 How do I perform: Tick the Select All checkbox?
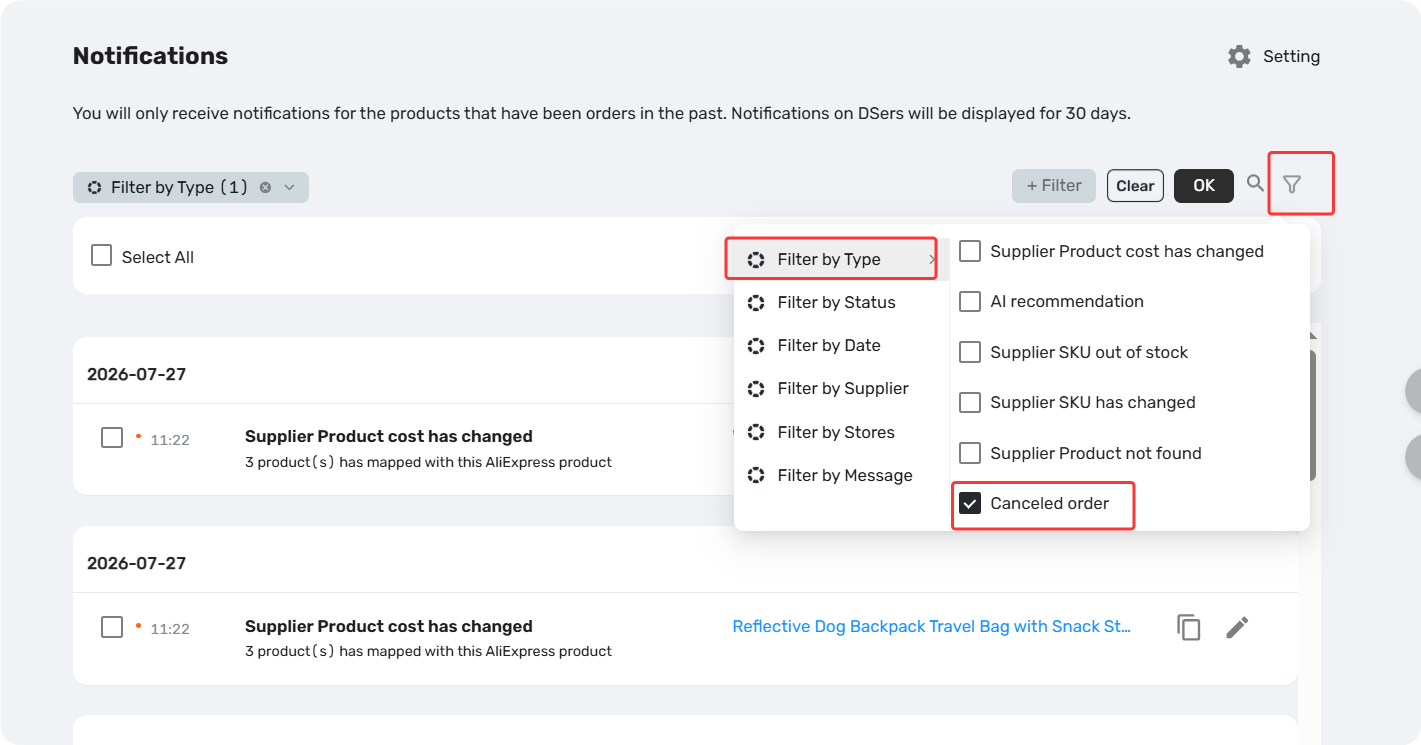[x=101, y=256]
